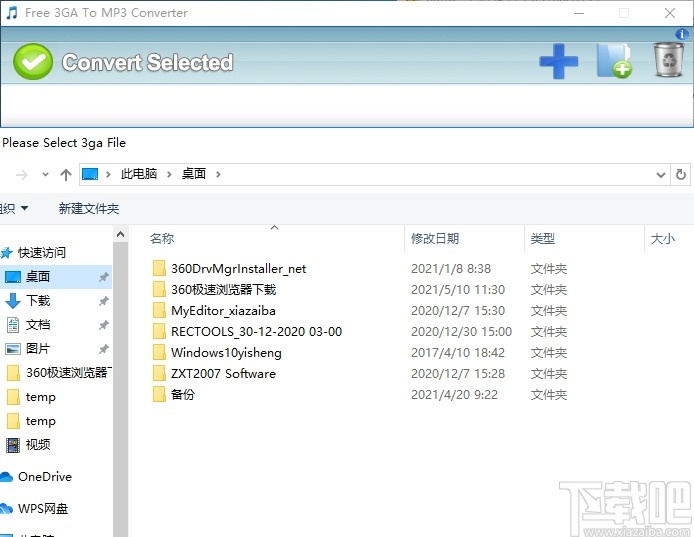This screenshot has height=537, width=694.
Task: Click the forward navigation arrow
Action: (x=22, y=175)
